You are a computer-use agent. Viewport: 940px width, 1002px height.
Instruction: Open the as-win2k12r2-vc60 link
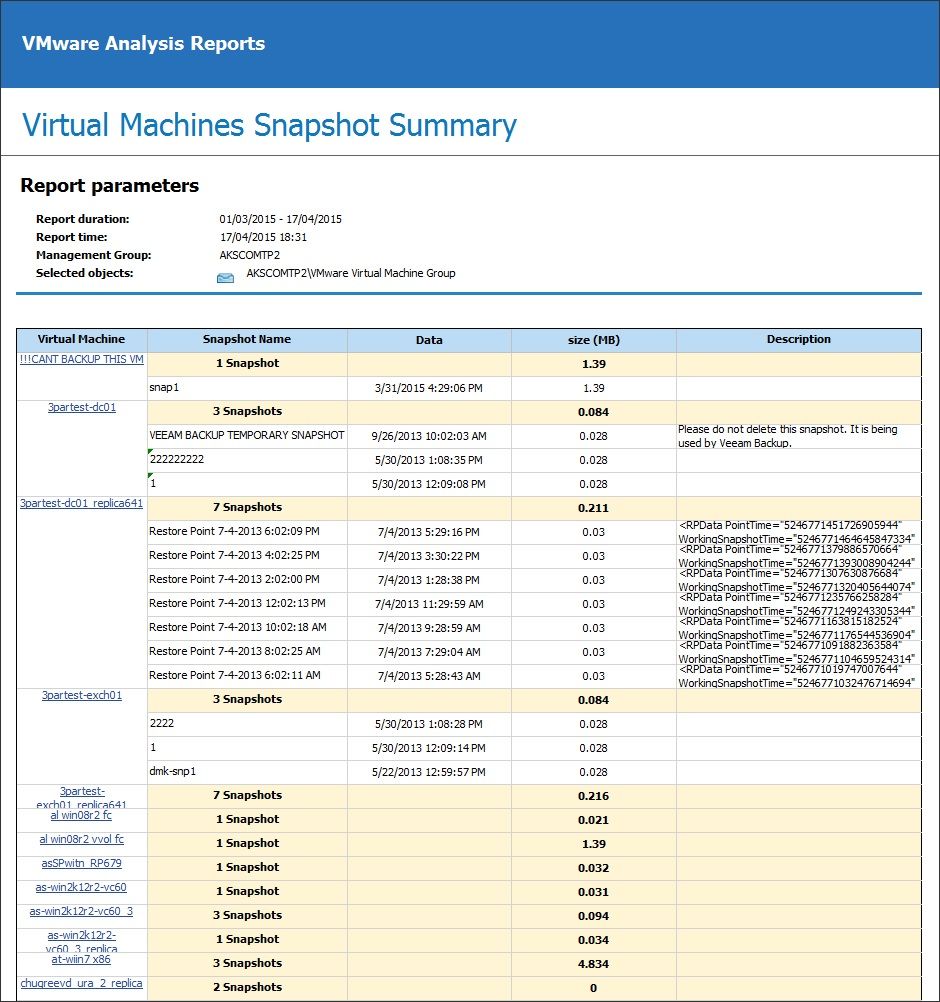pyautogui.click(x=81, y=887)
